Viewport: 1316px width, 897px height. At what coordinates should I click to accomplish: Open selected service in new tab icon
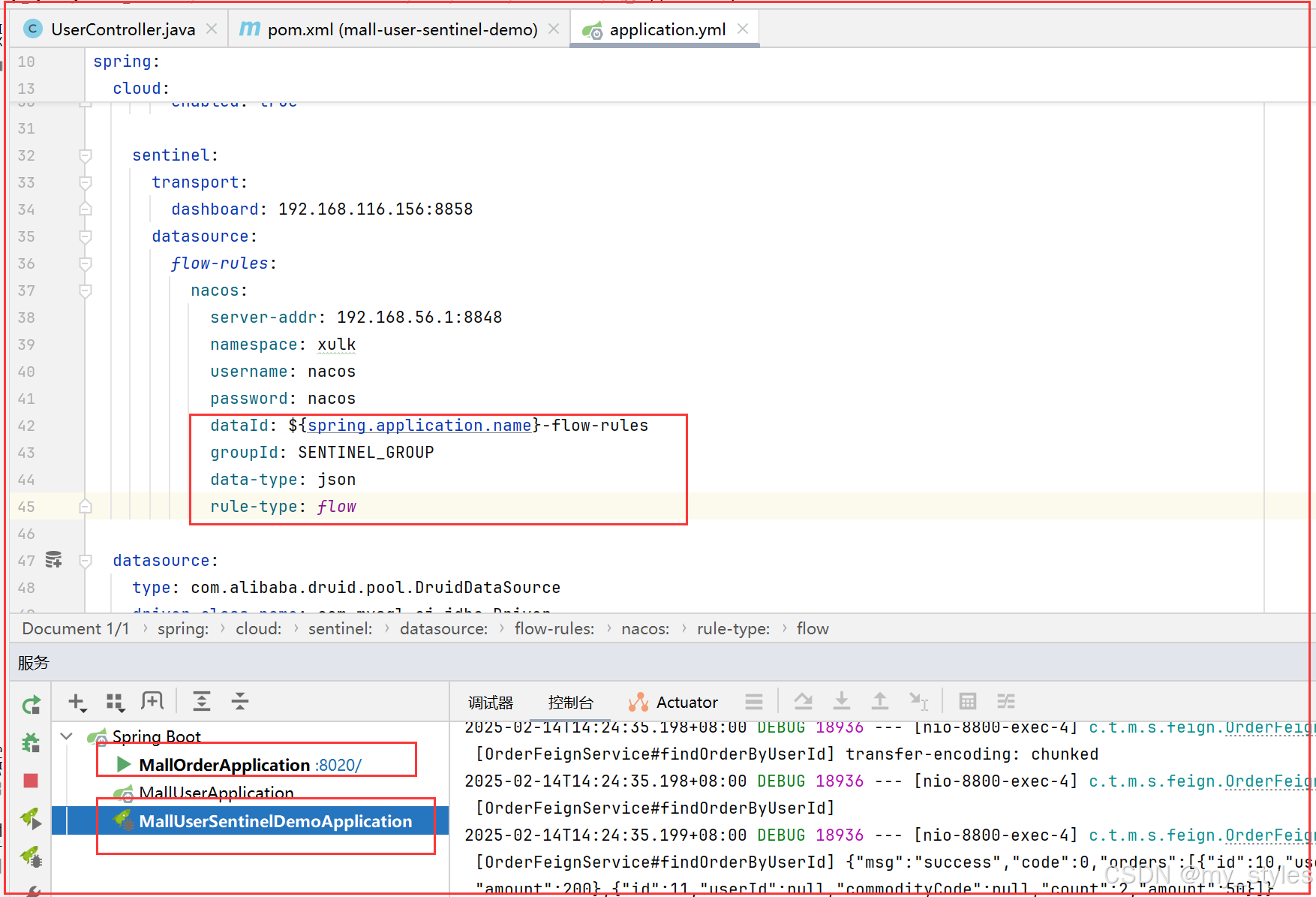coord(152,702)
